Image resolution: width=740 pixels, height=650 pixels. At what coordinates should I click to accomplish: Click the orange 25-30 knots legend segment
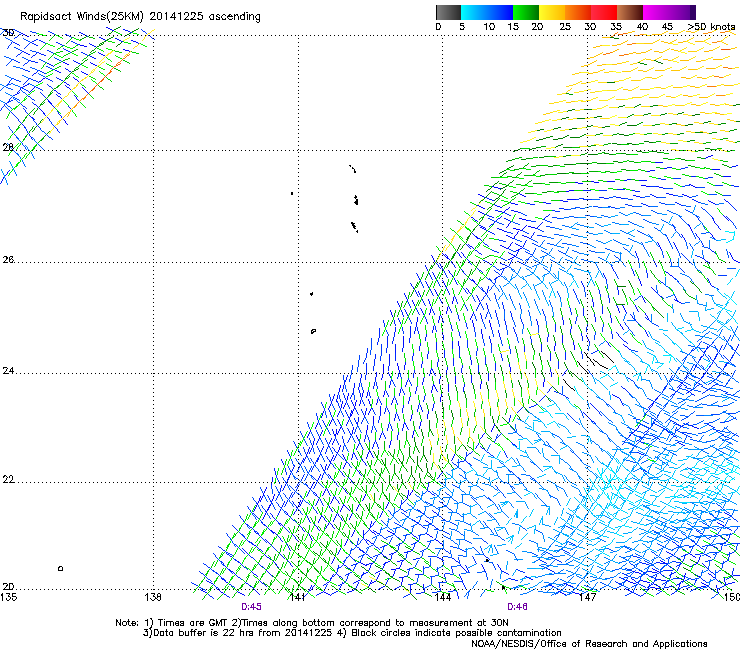pyautogui.click(x=578, y=12)
